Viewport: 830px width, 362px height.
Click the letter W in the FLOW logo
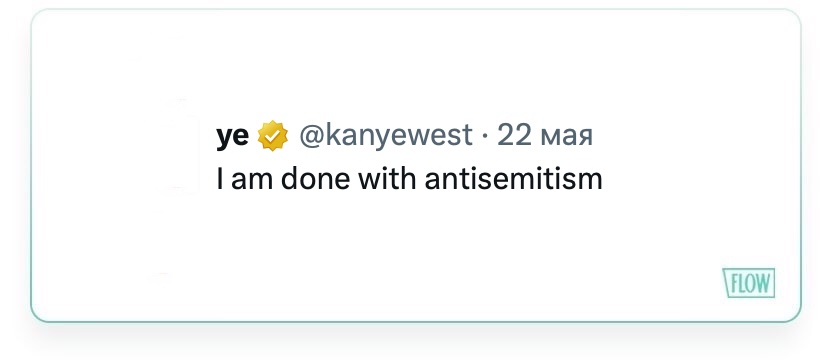point(762,284)
